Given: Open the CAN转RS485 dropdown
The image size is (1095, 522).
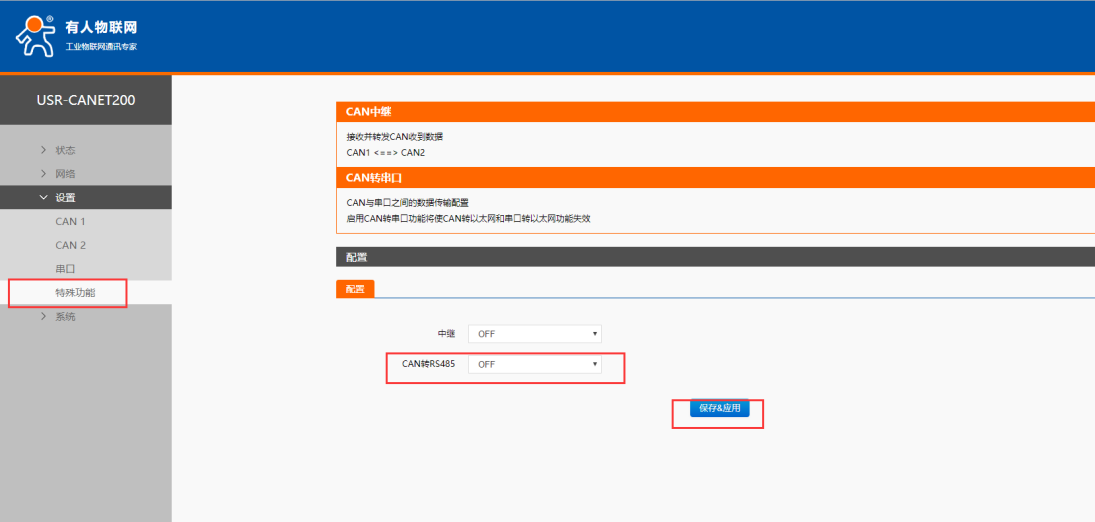Looking at the screenshot, I should [x=534, y=364].
